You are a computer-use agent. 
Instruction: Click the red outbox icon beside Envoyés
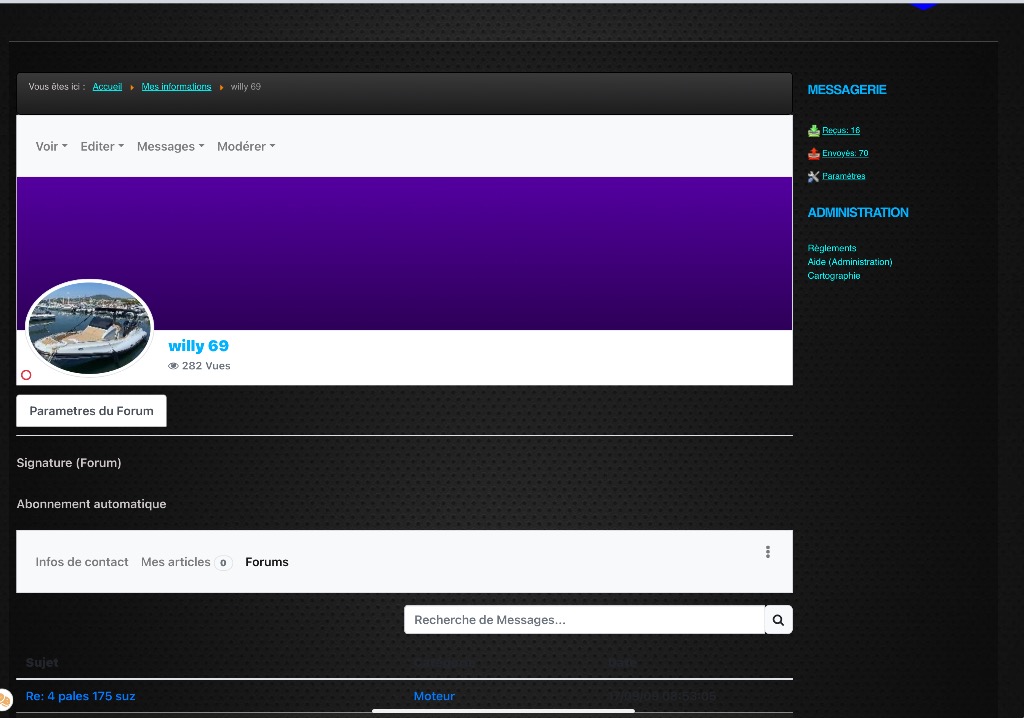[814, 154]
